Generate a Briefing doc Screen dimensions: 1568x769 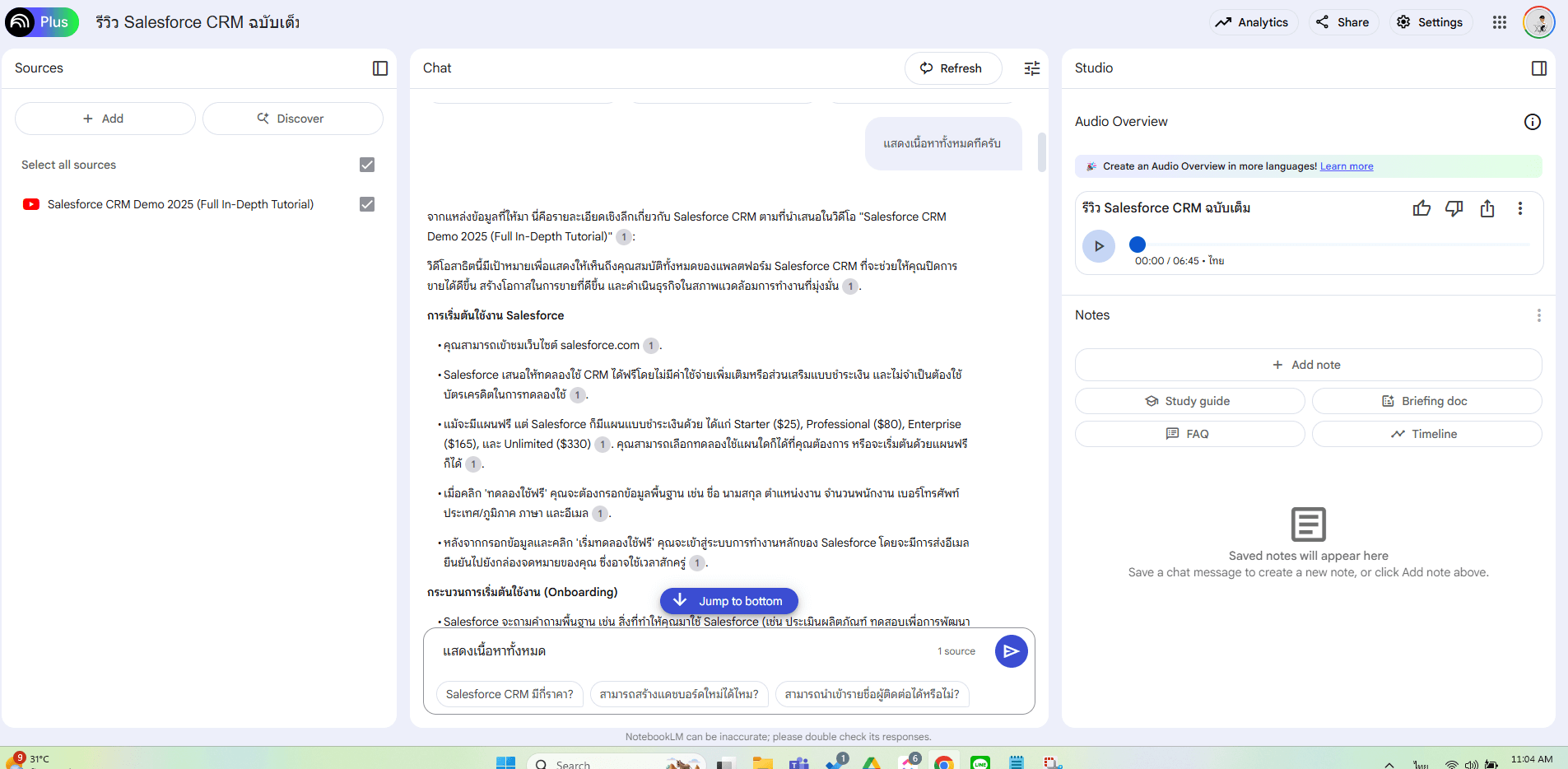(1426, 401)
